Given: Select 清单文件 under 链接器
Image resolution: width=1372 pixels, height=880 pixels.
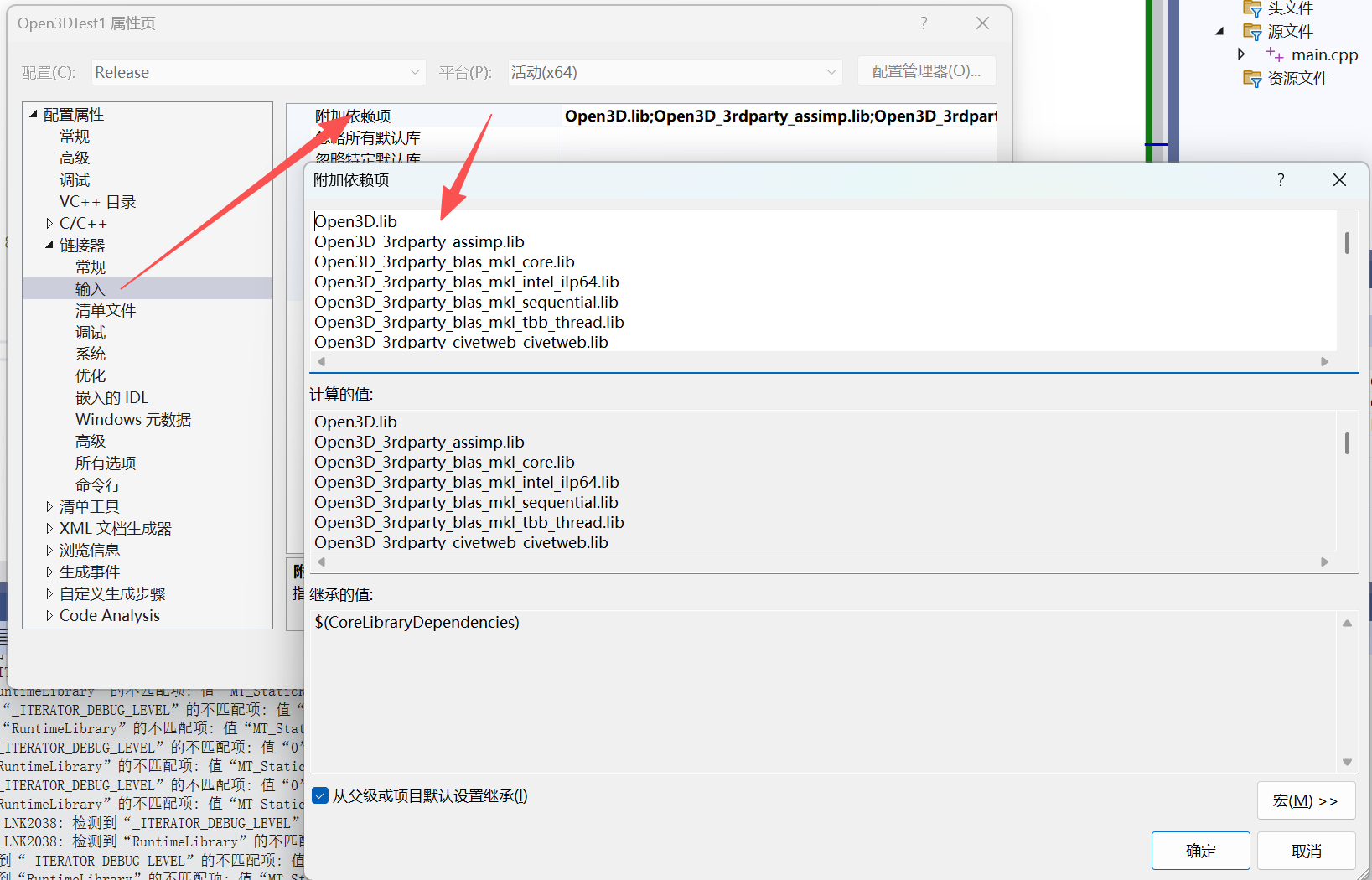Looking at the screenshot, I should (106, 311).
